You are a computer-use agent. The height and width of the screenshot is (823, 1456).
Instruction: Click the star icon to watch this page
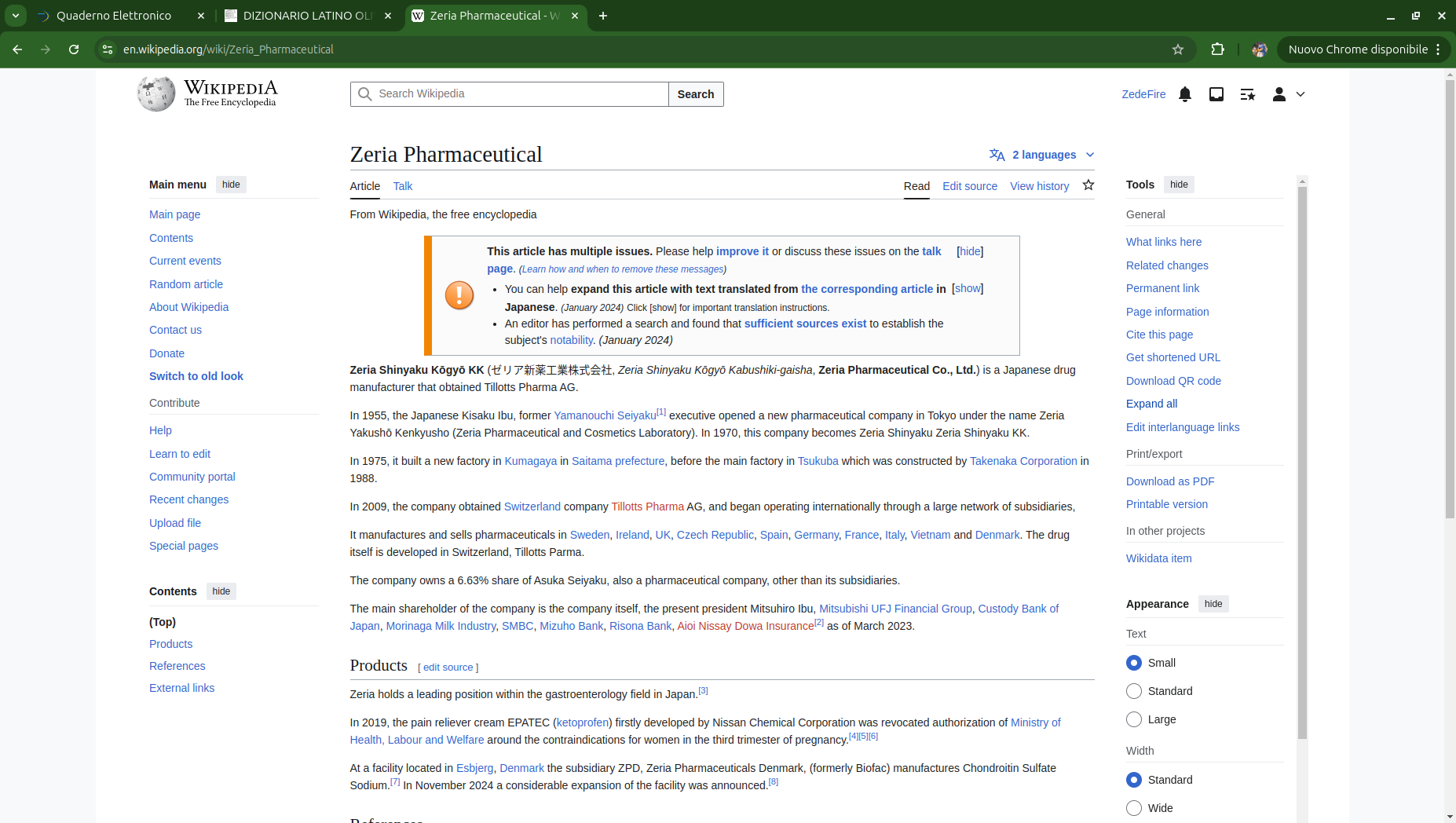pyautogui.click(x=1088, y=185)
